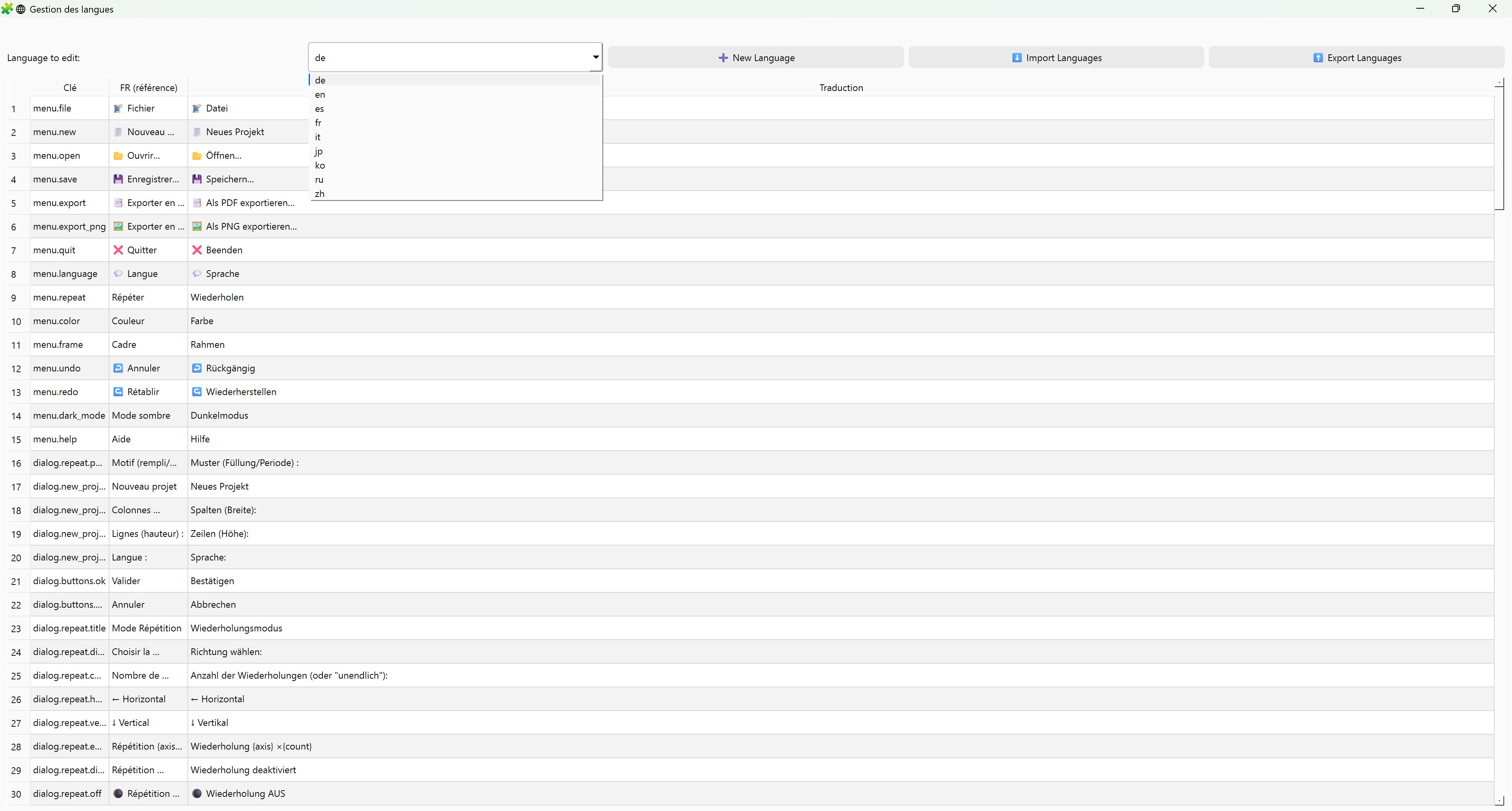Viewport: 1512px width, 811px height.
Task: Select the PDF export icon in row 5
Action: click(x=196, y=202)
